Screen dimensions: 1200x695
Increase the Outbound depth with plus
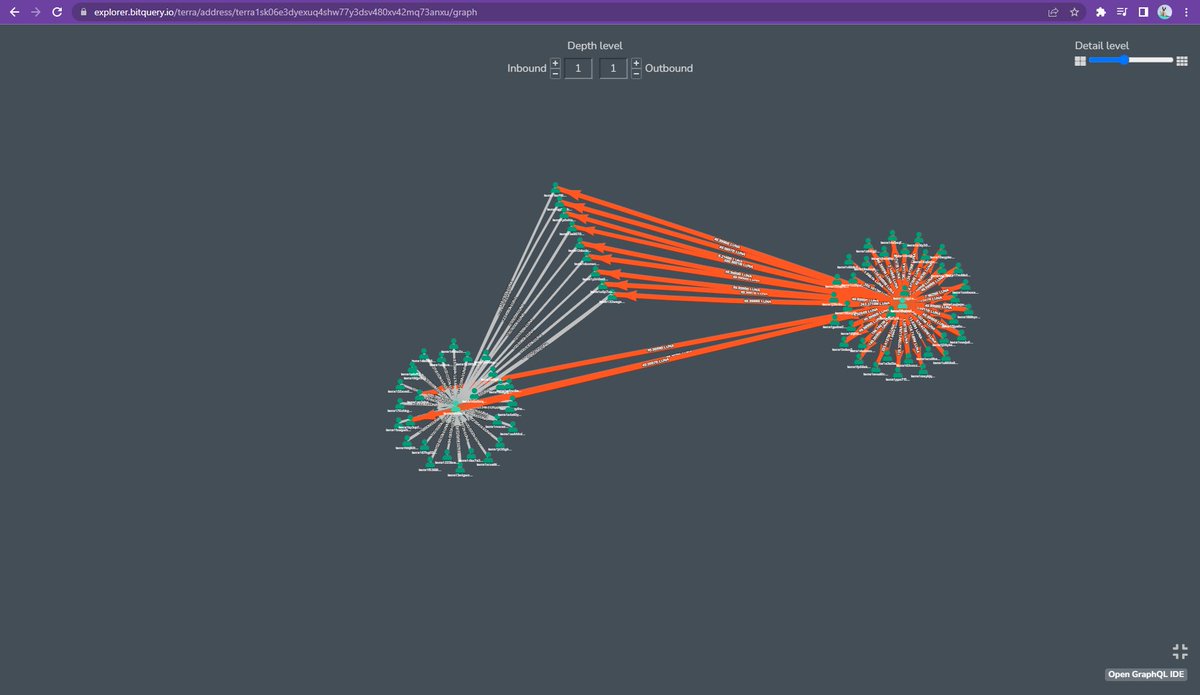[x=636, y=63]
